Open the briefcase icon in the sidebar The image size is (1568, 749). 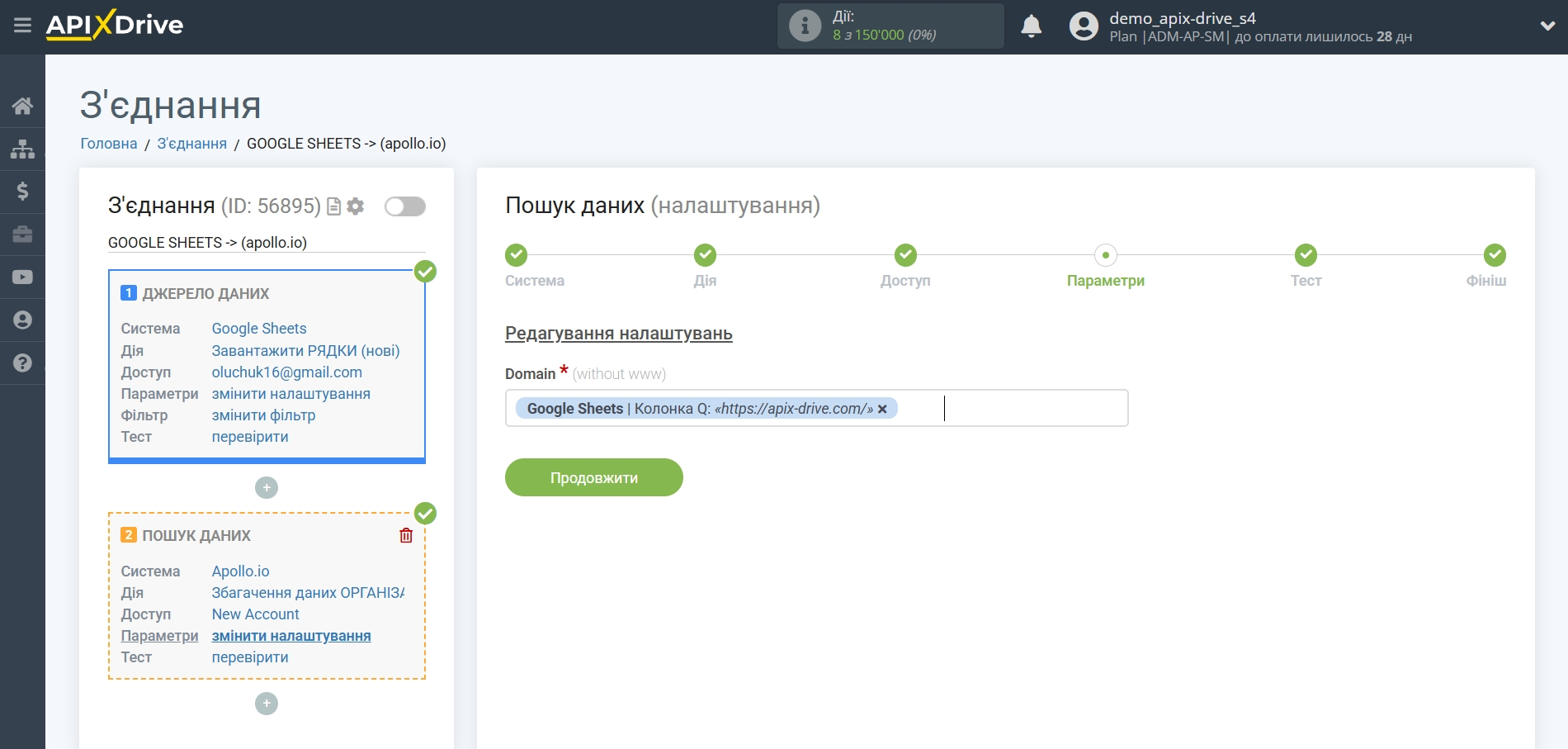[22, 235]
